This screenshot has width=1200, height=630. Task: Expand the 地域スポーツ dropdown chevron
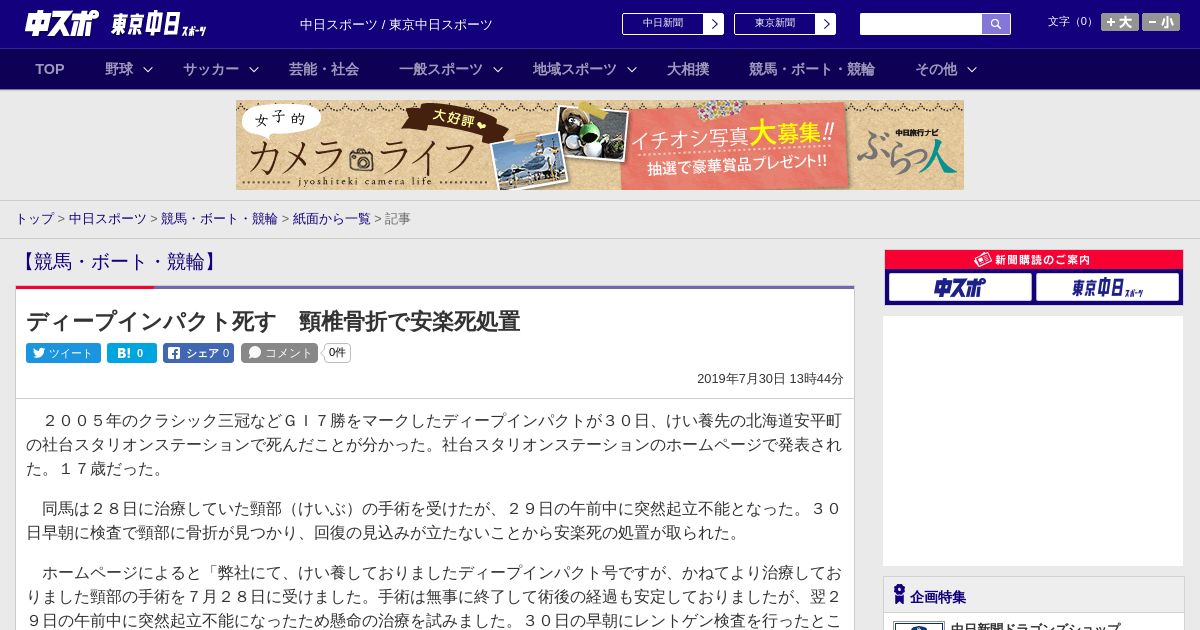pos(632,70)
